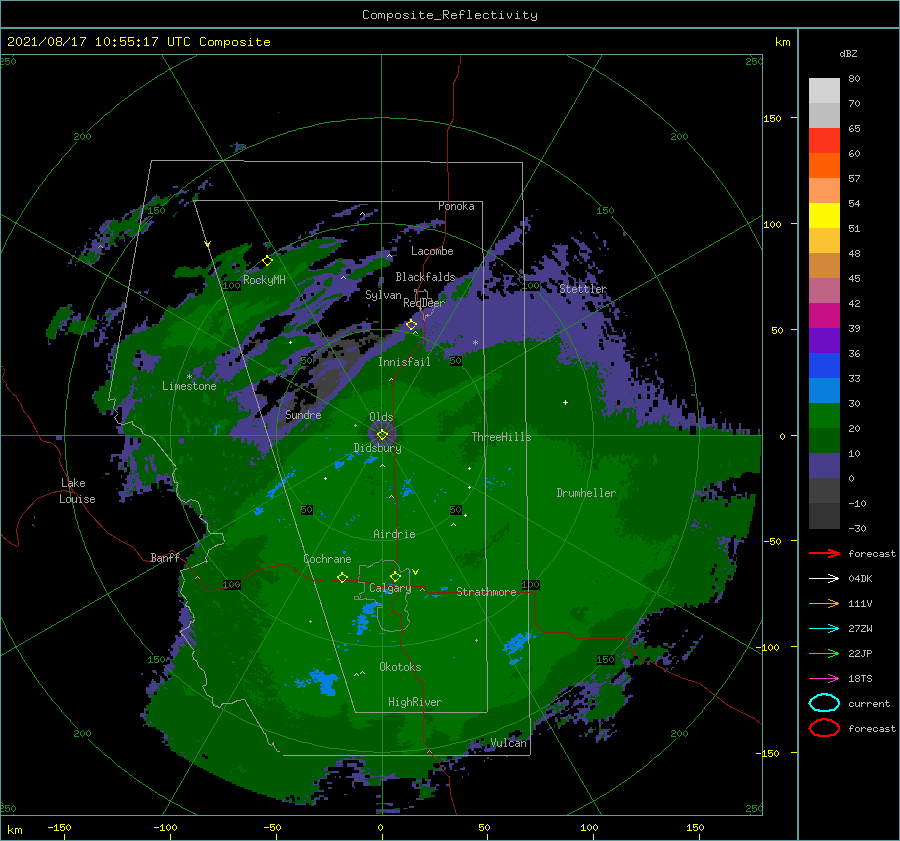Click the white 04DK arrow icon
900x841 pixels.
click(x=824, y=578)
